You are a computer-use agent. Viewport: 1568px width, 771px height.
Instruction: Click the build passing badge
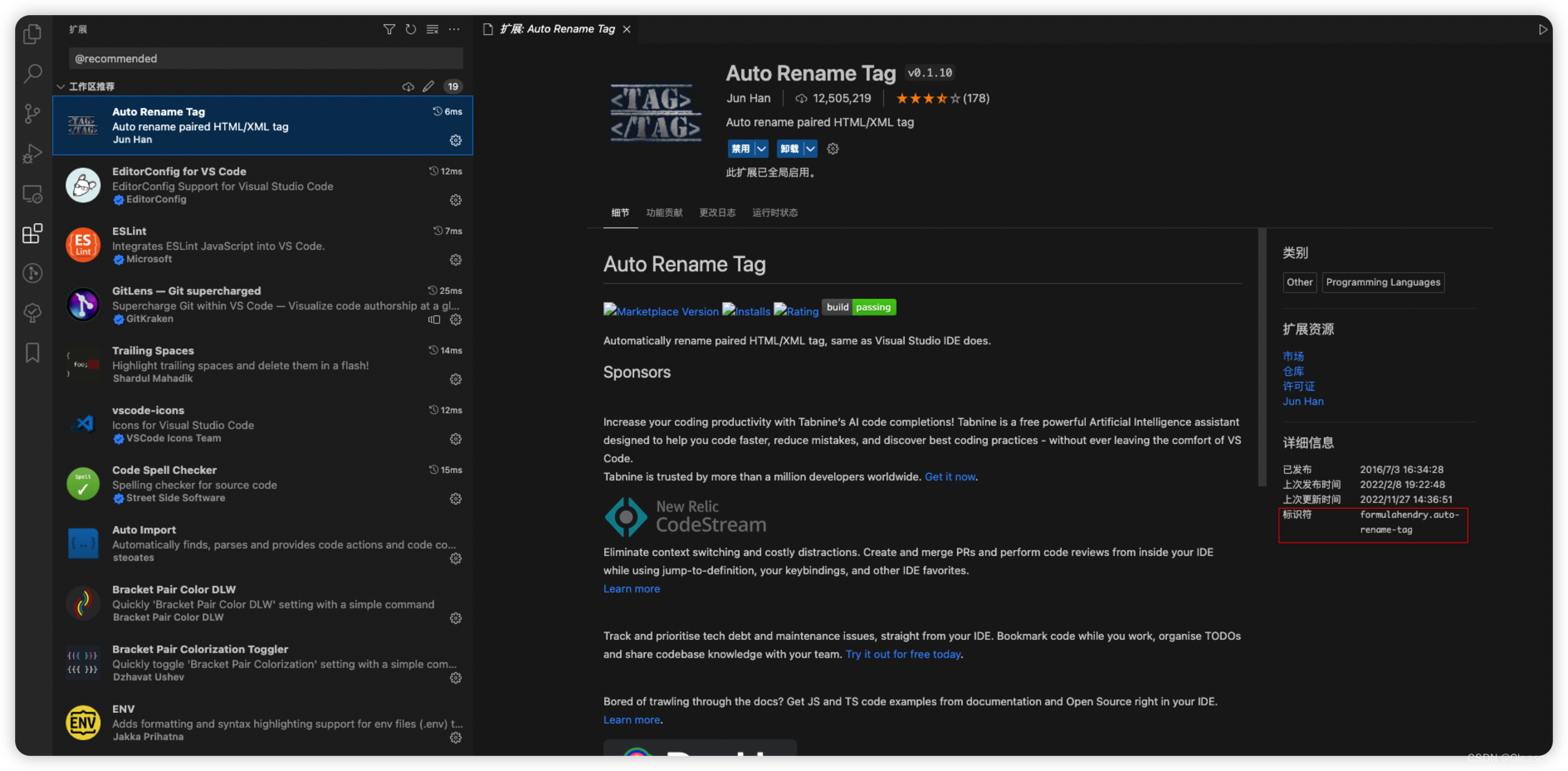coord(859,307)
